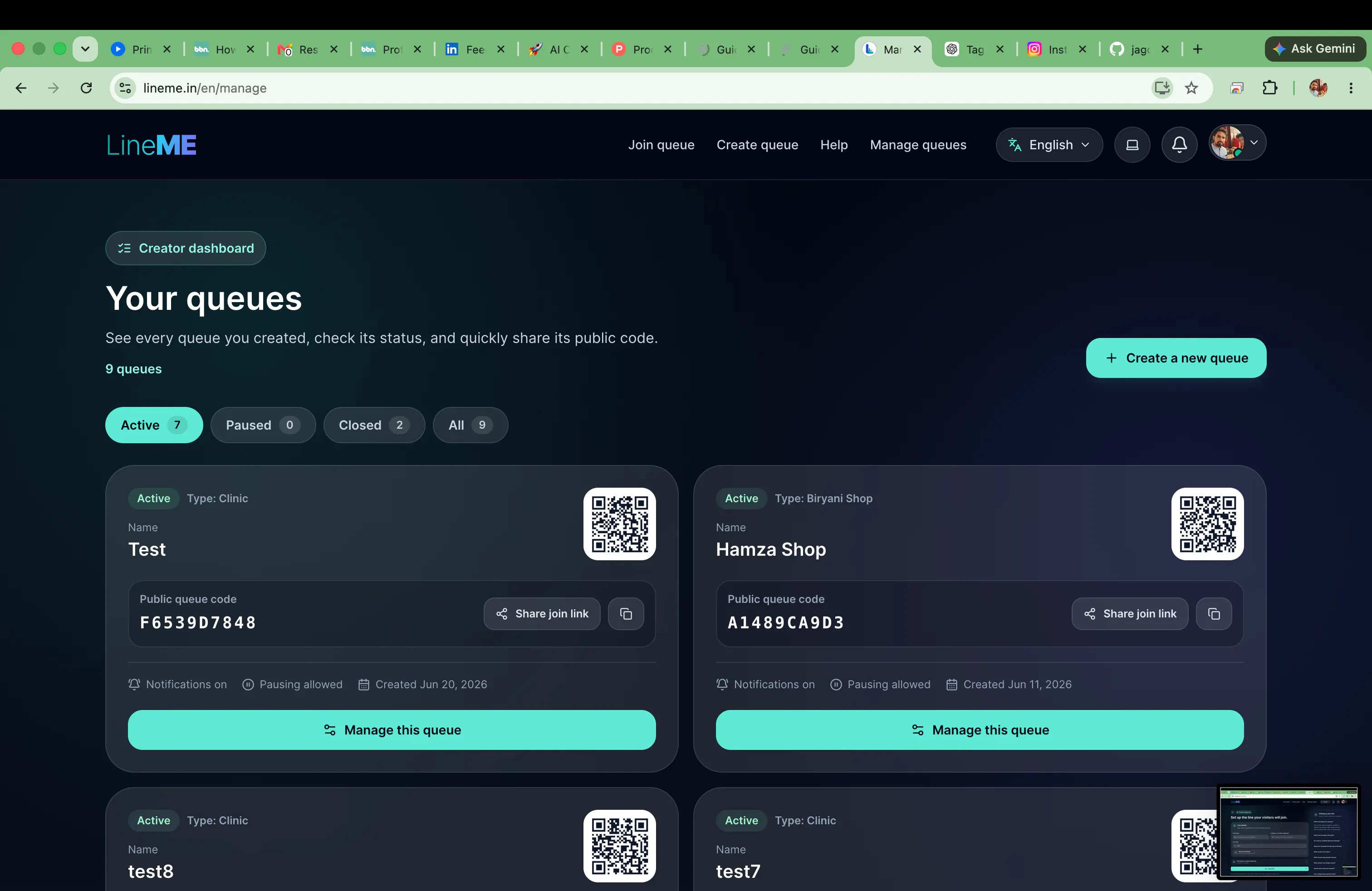Open the Join queue page
The image size is (1372, 891).
click(661, 145)
